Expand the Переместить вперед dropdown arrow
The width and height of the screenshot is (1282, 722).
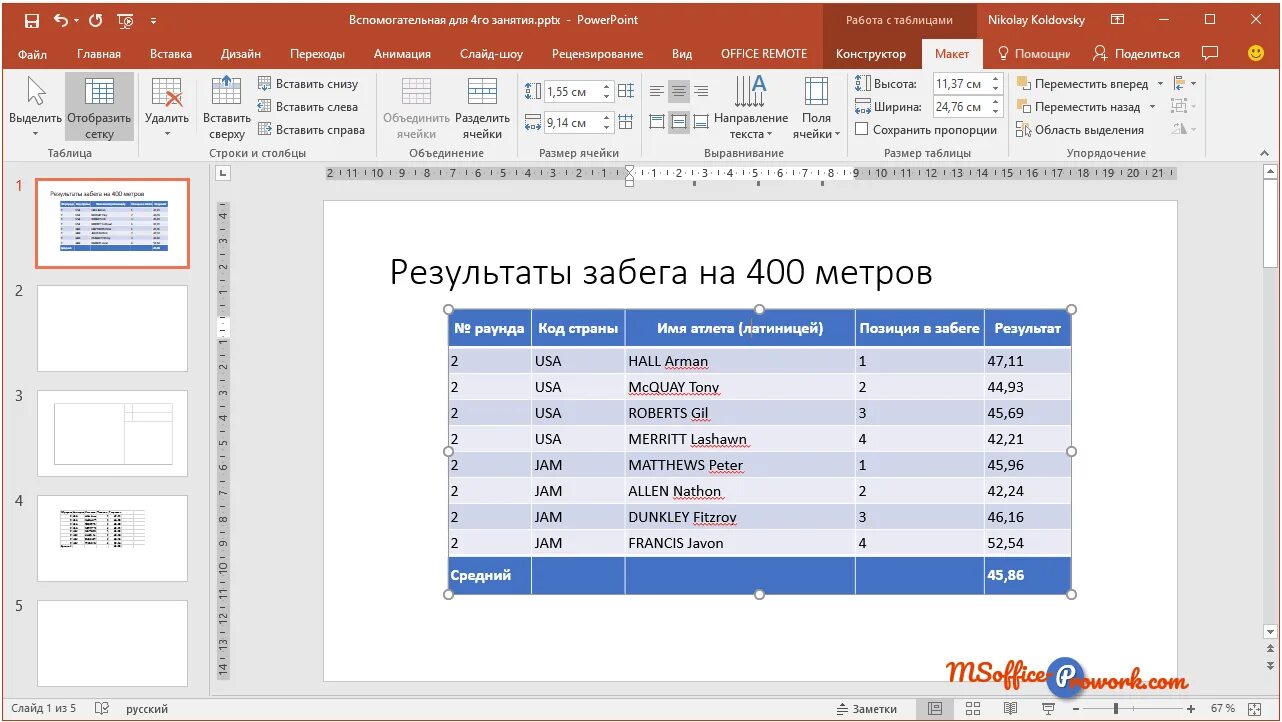coord(1160,84)
